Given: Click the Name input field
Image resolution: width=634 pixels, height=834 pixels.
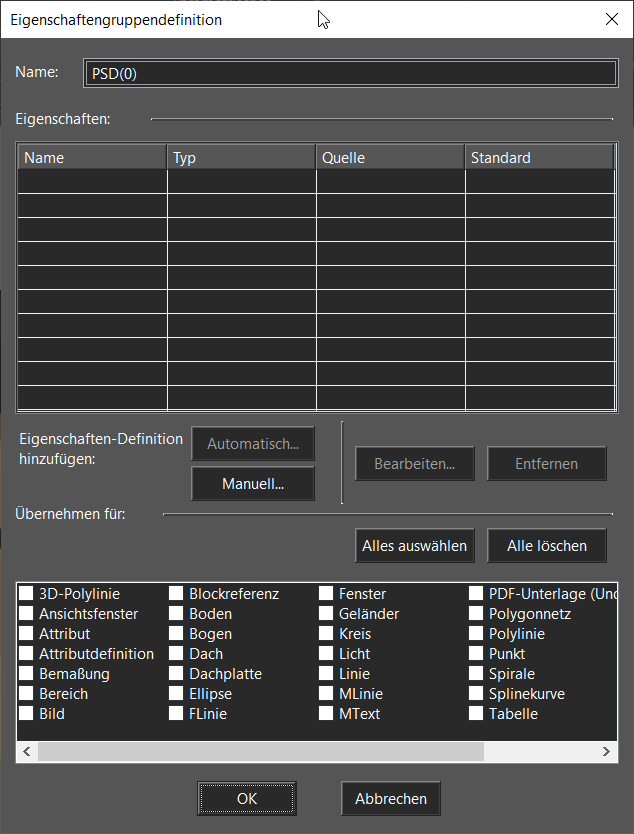Looking at the screenshot, I should (349, 73).
